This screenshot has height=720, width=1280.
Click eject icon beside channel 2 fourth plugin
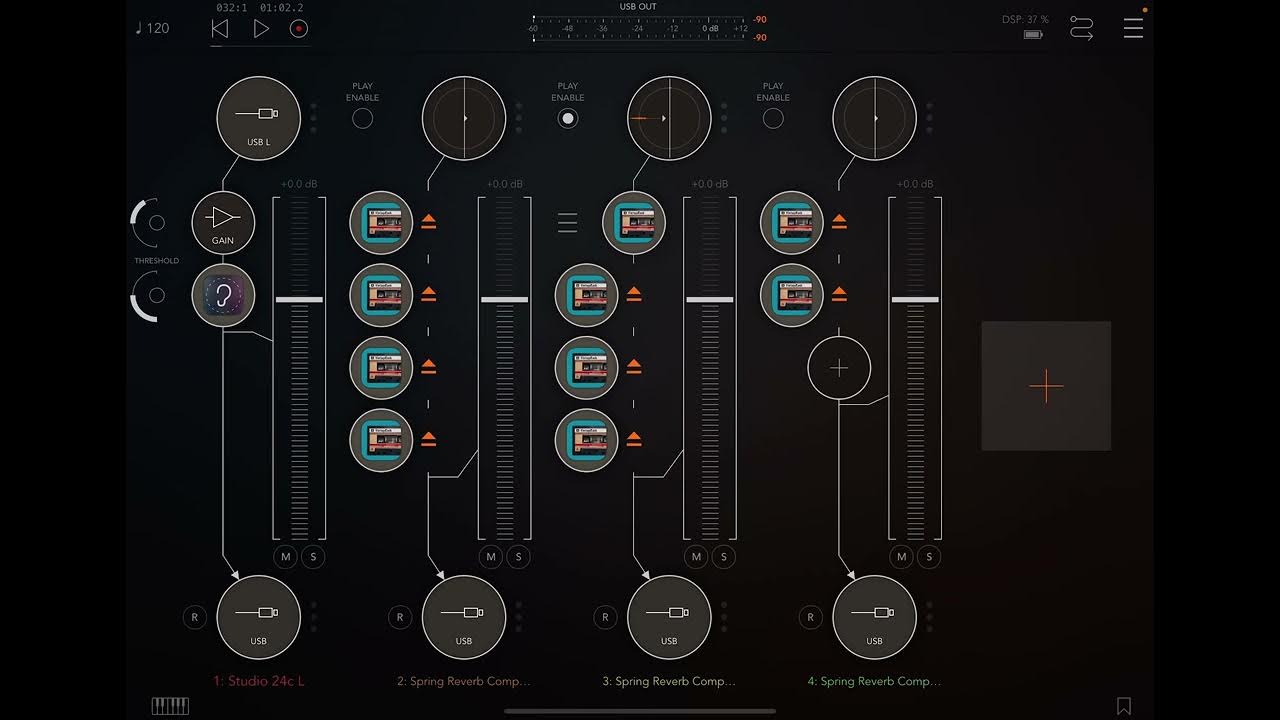428,440
